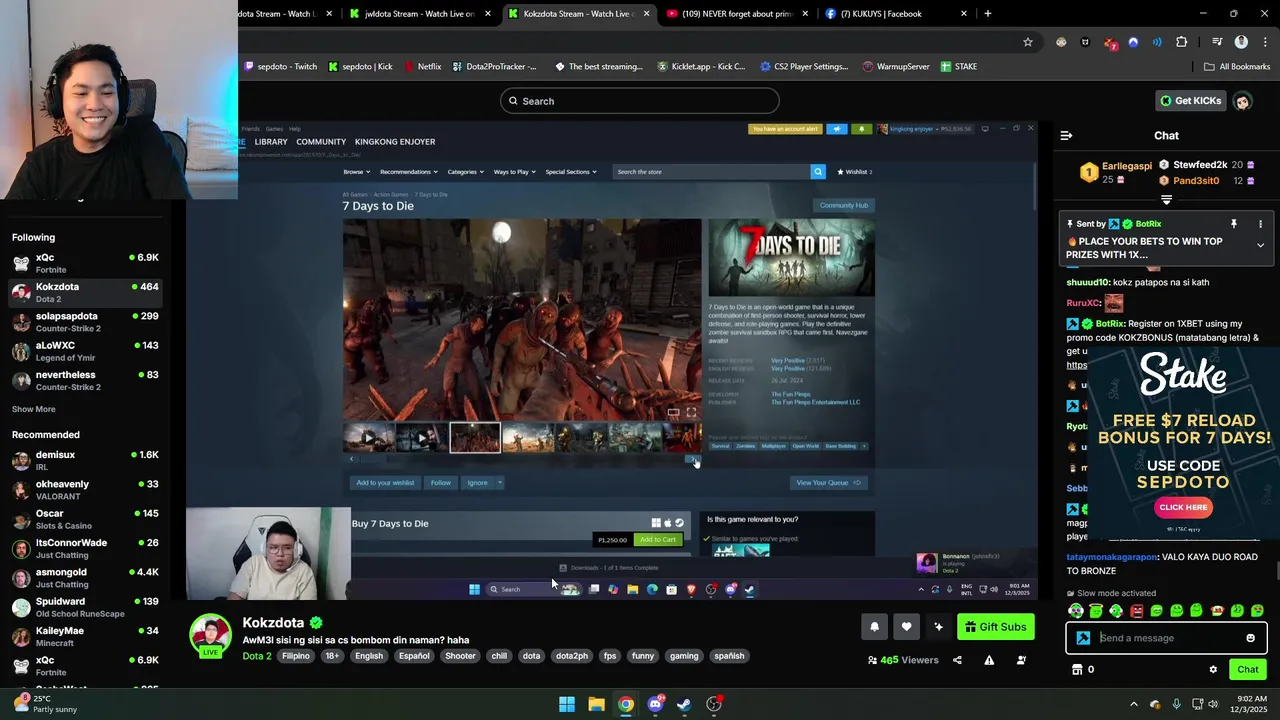Click the Dota 2 category link

point(257,656)
